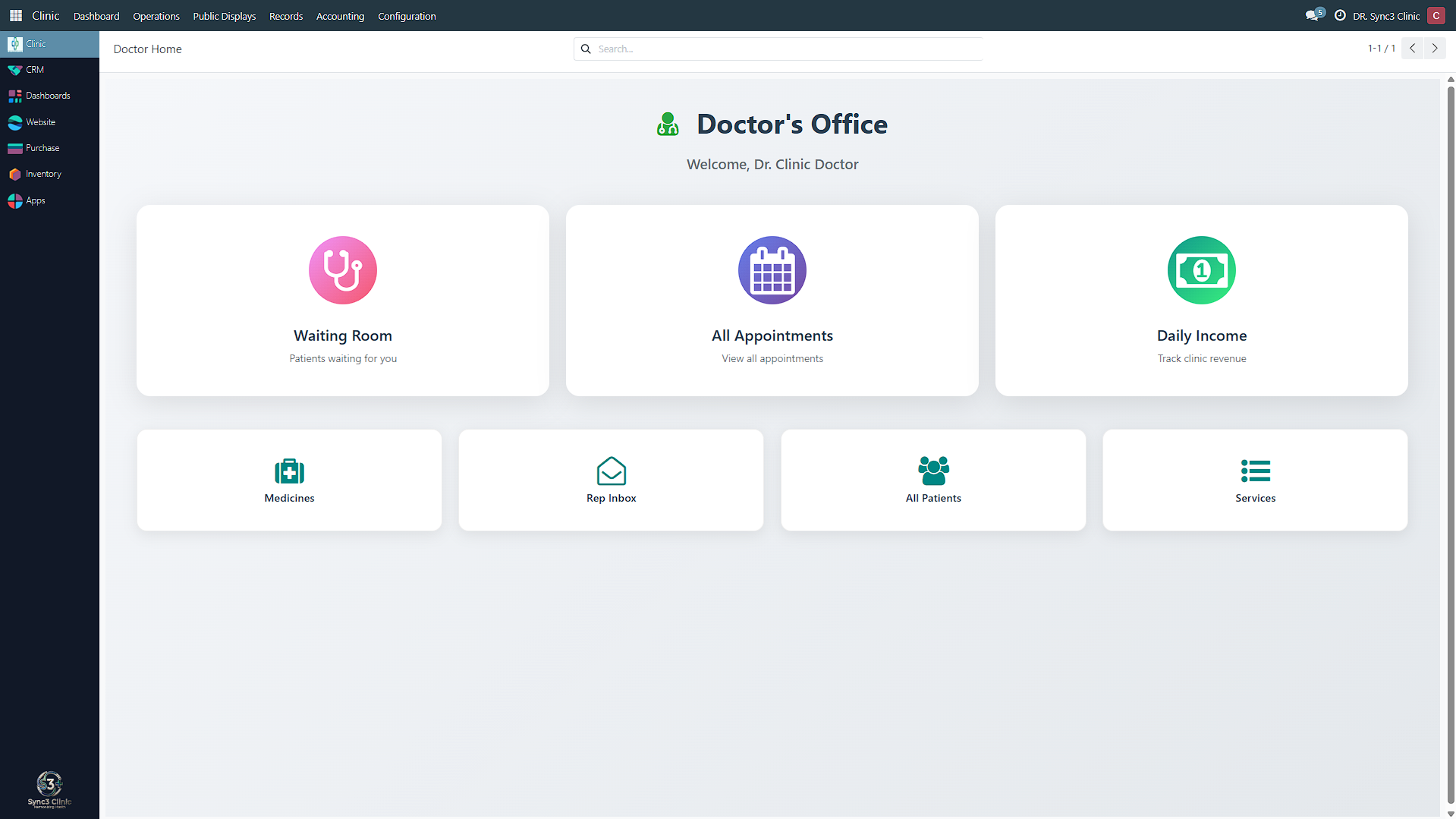Expand the Operations menu
This screenshot has width=1456, height=819.
coord(156,16)
